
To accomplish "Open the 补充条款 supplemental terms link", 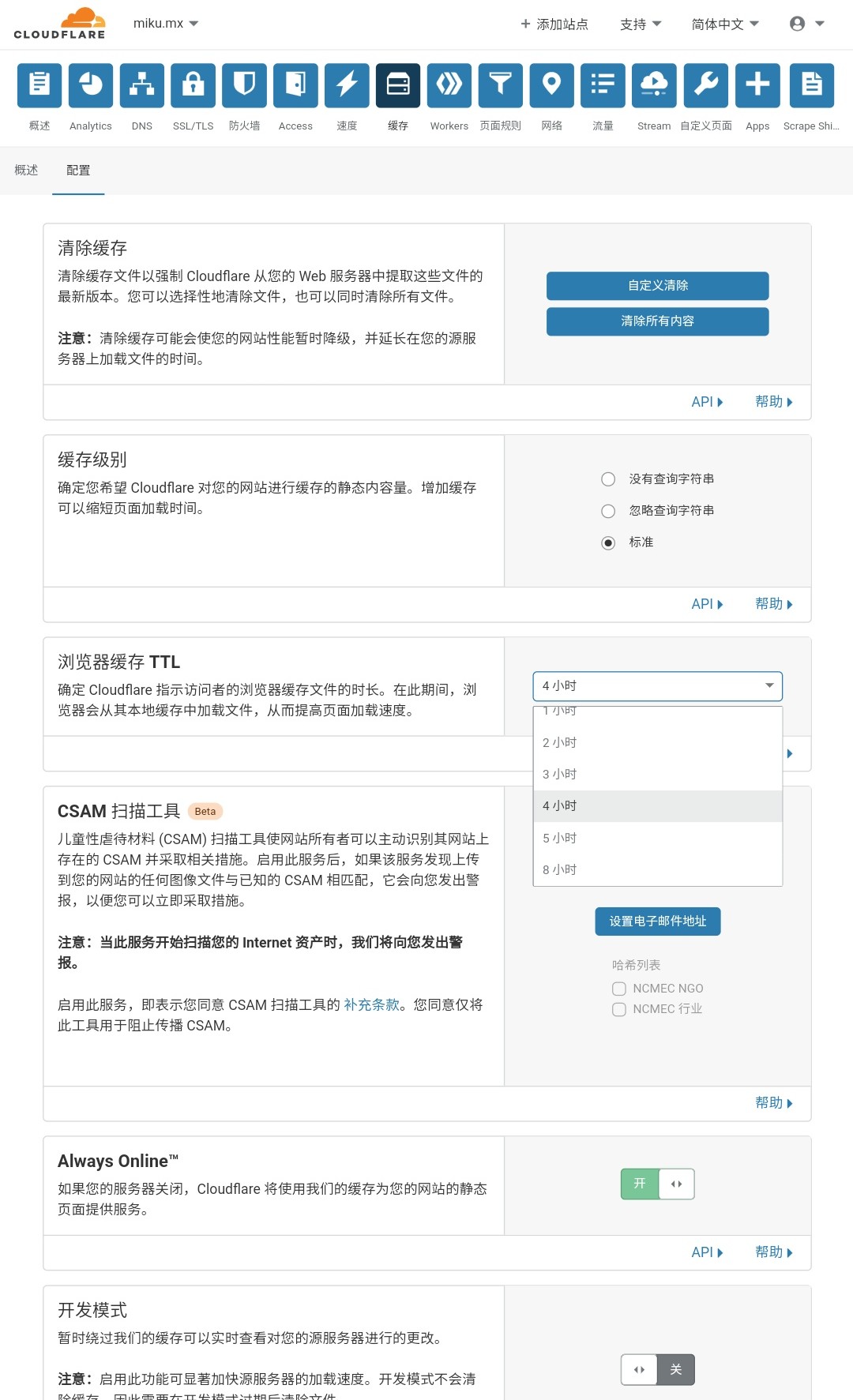I will pos(371,1004).
